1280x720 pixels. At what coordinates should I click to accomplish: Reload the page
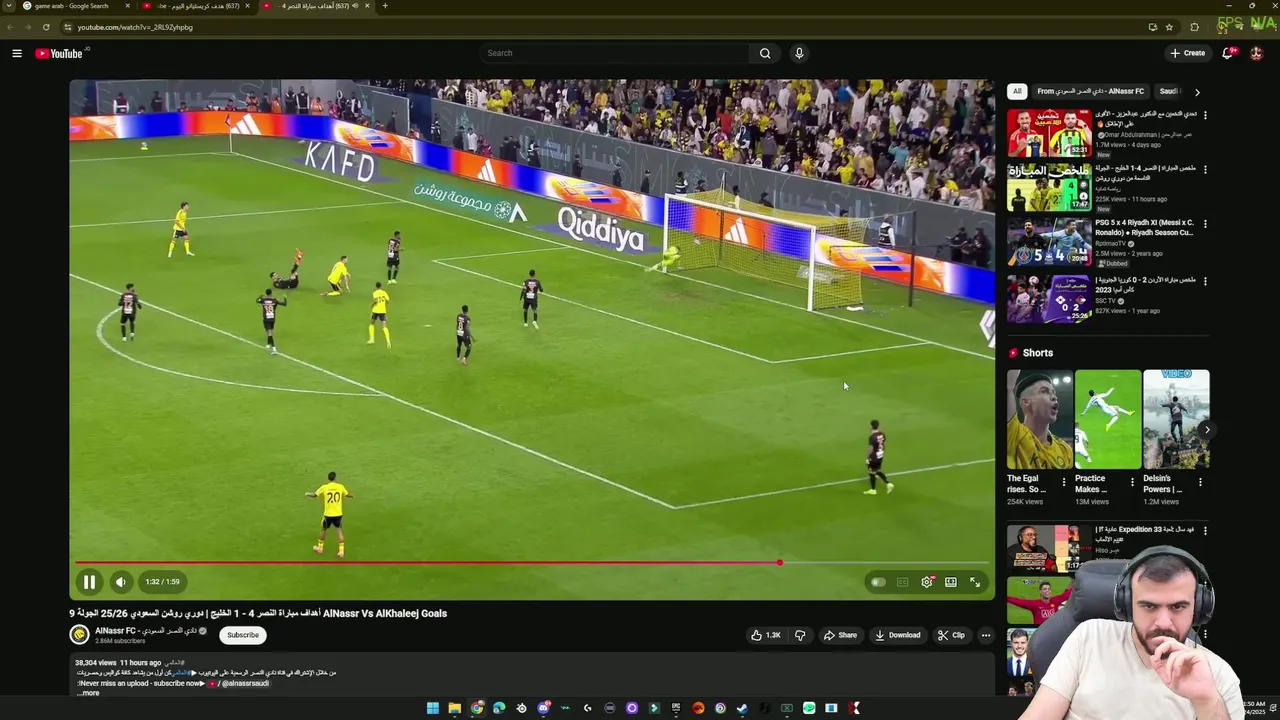(46, 27)
